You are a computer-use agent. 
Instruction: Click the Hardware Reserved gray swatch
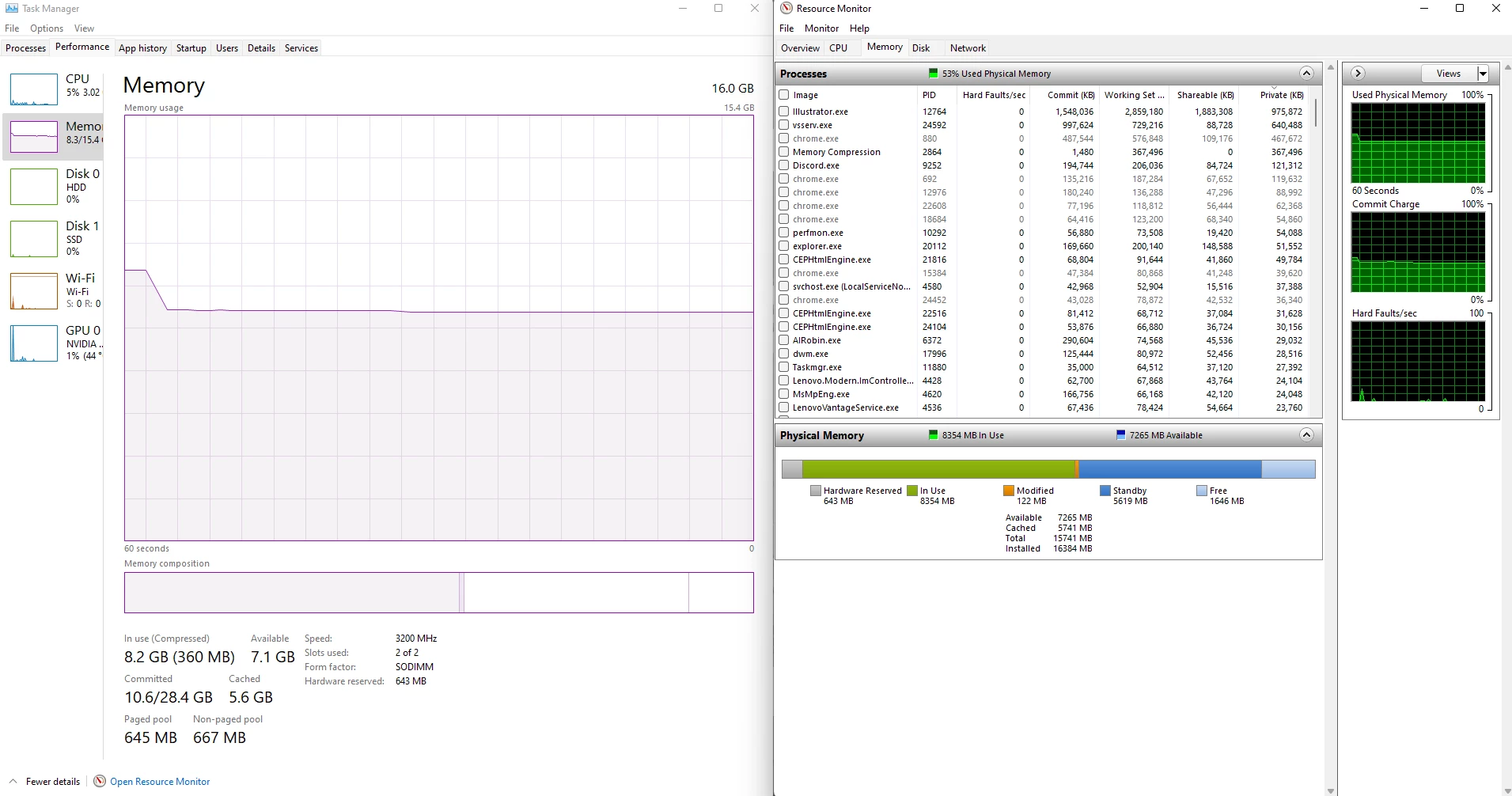coord(816,491)
